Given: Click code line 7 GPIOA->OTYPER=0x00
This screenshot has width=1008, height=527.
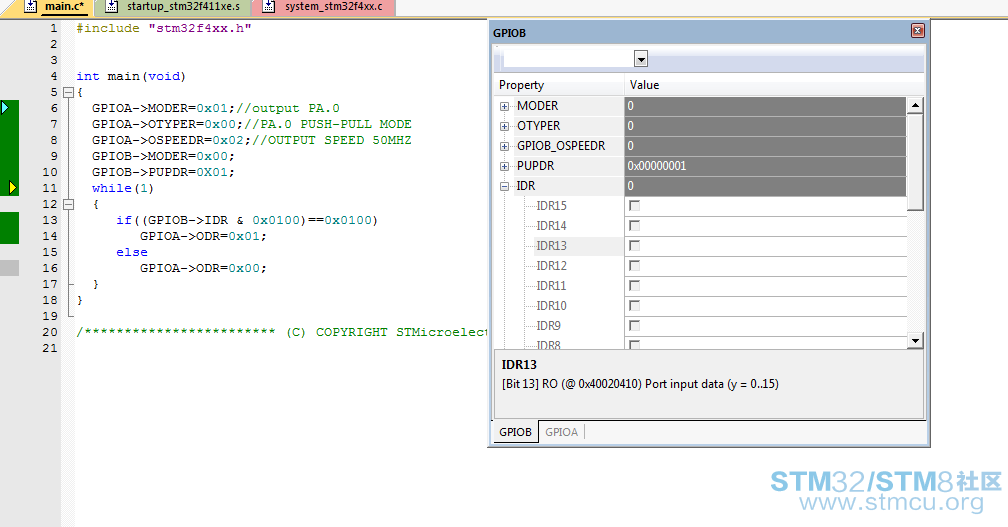Looking at the screenshot, I should tap(251, 124).
